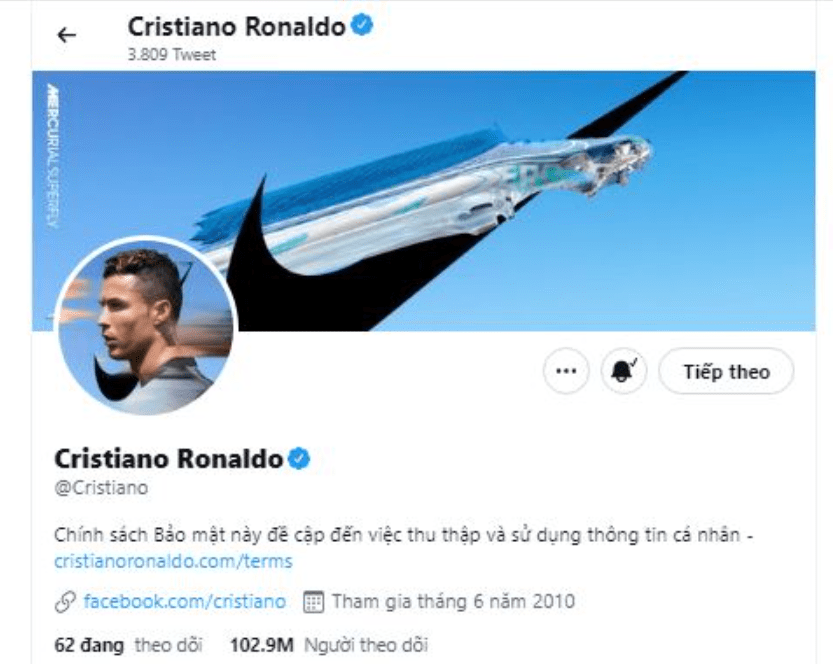Click the calendar icon by the join date

point(313,602)
